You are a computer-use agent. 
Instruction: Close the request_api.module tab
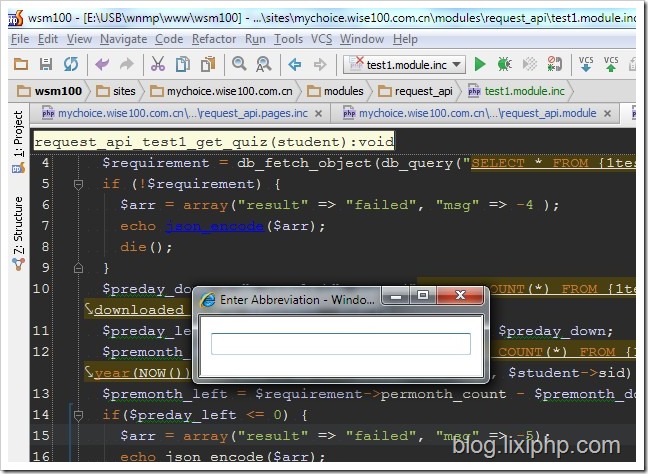coord(607,114)
